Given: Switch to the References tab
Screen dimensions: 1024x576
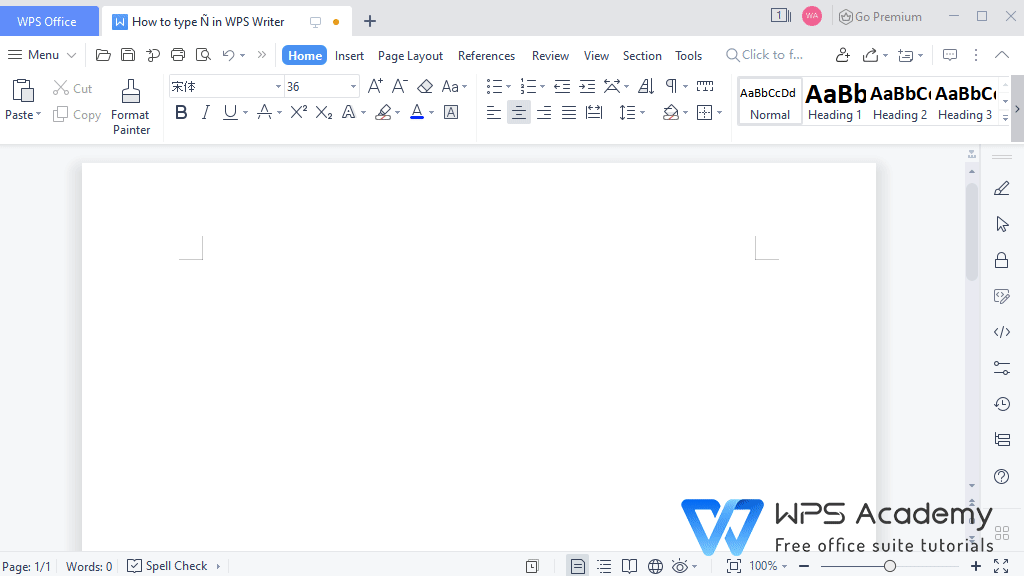Looking at the screenshot, I should 487,56.
